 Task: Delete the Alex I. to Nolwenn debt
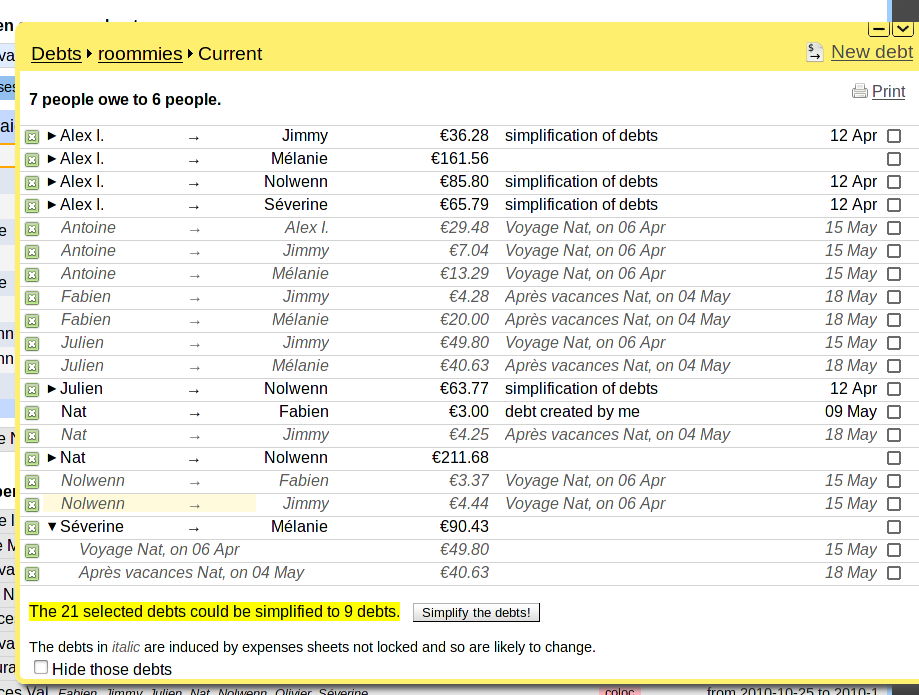point(32,183)
